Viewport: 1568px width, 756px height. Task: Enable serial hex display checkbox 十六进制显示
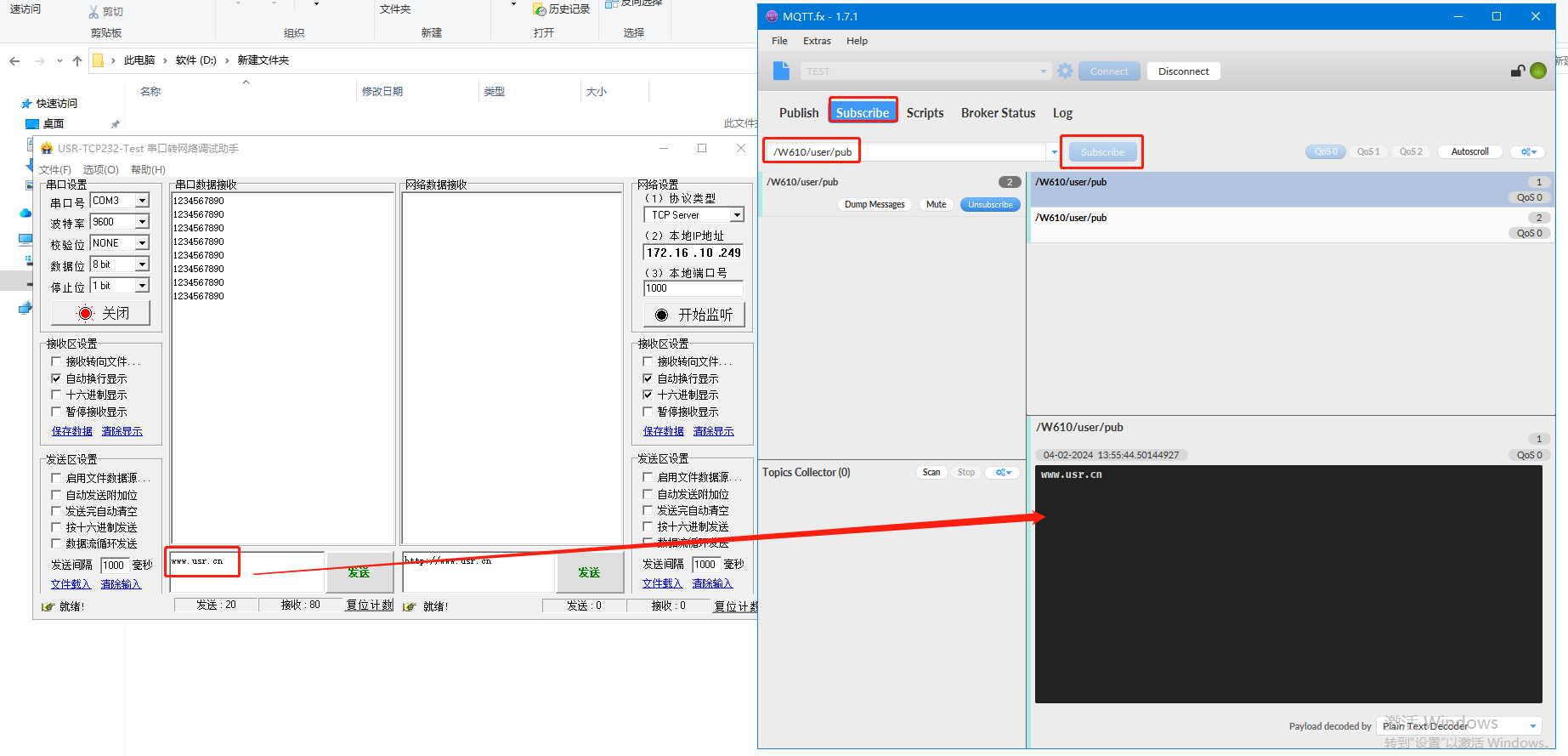coord(56,395)
